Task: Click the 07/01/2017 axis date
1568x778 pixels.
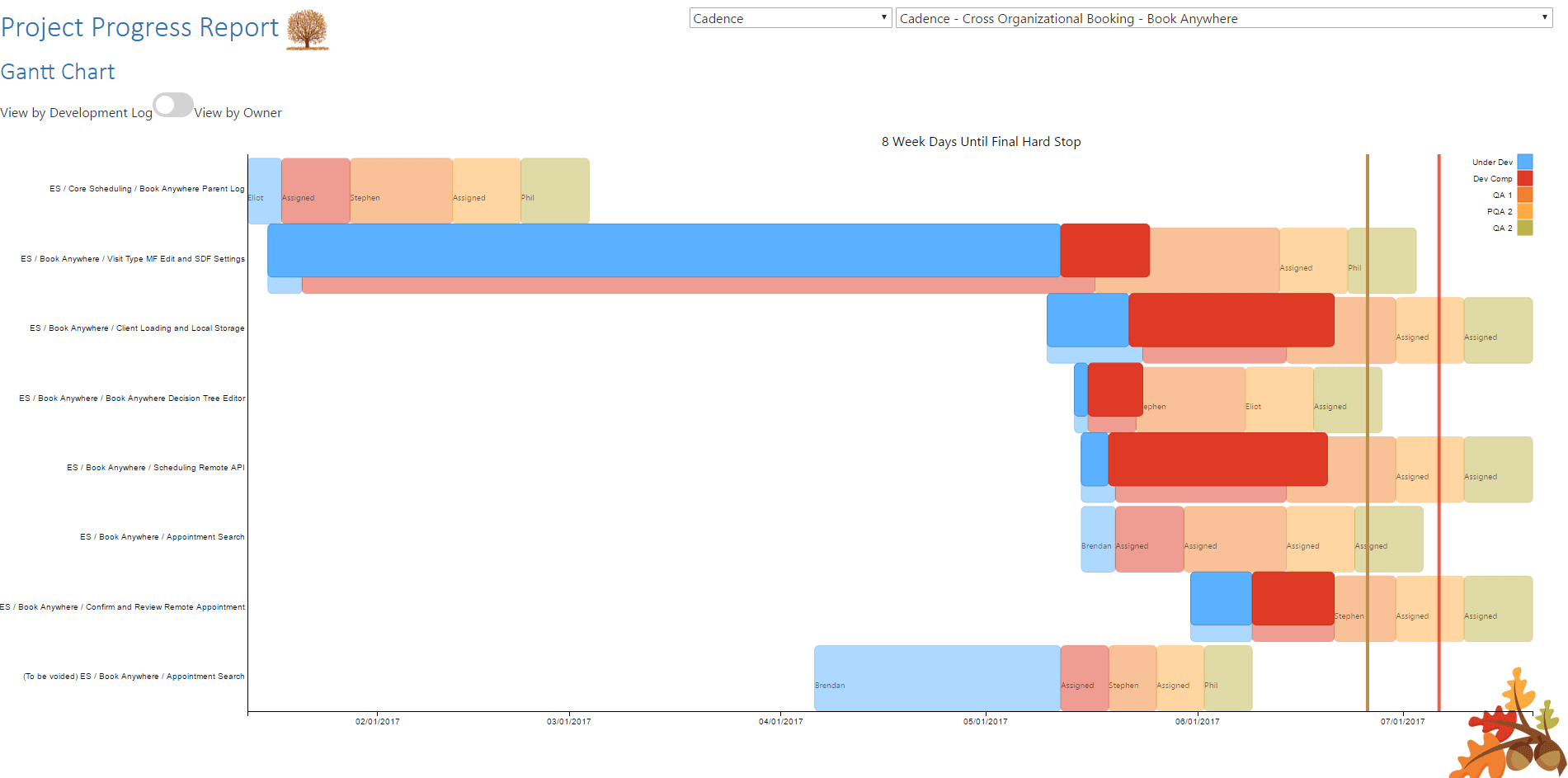Action: 1403,722
